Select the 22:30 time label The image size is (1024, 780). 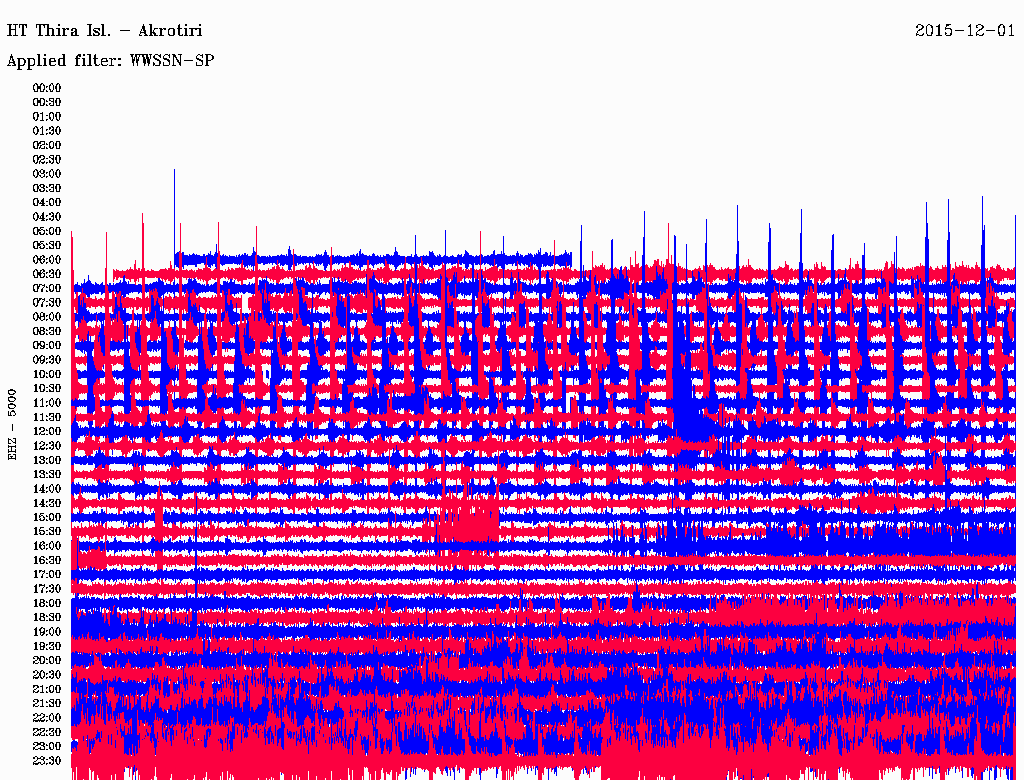pyautogui.click(x=47, y=732)
